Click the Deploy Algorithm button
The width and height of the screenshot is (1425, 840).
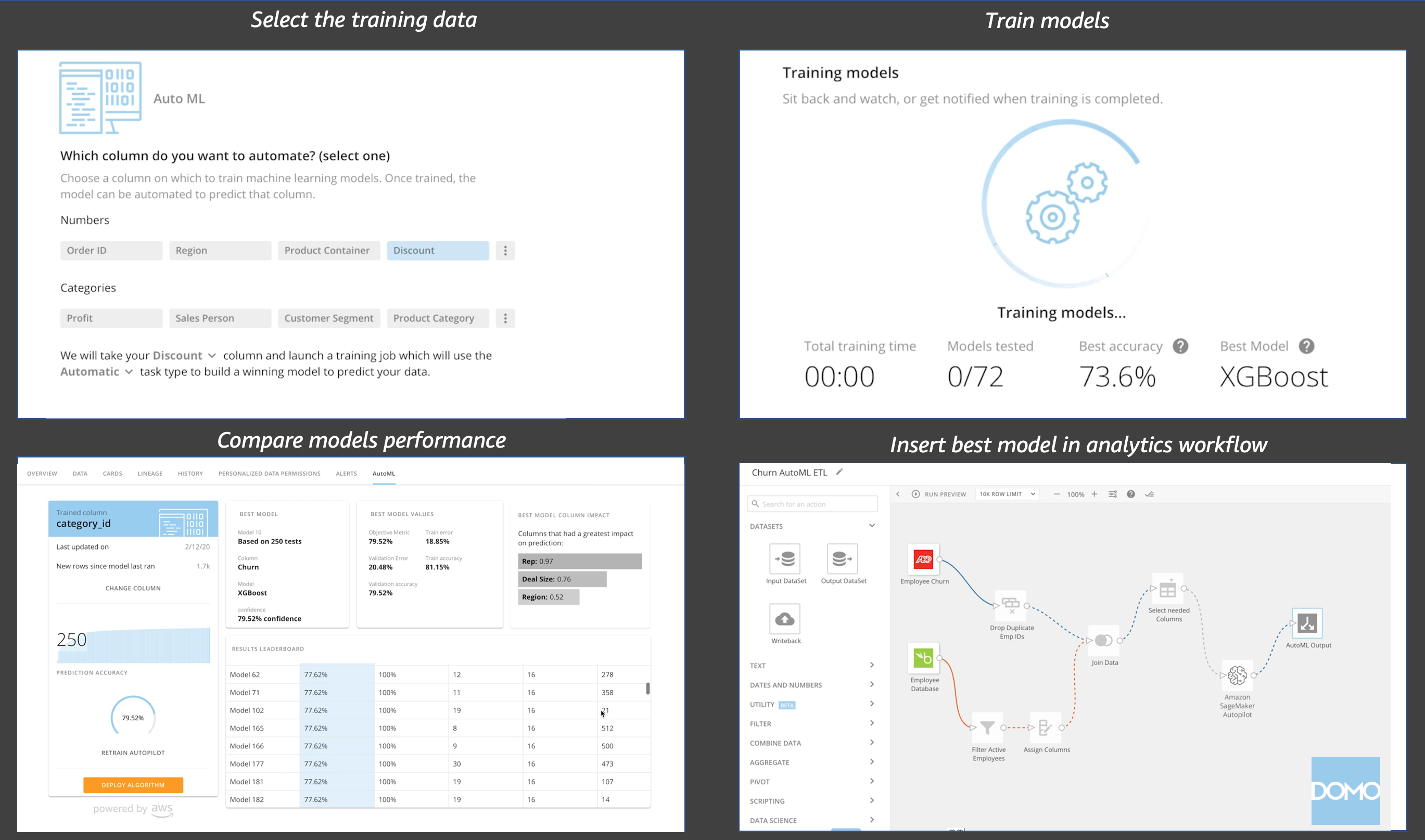click(x=133, y=785)
